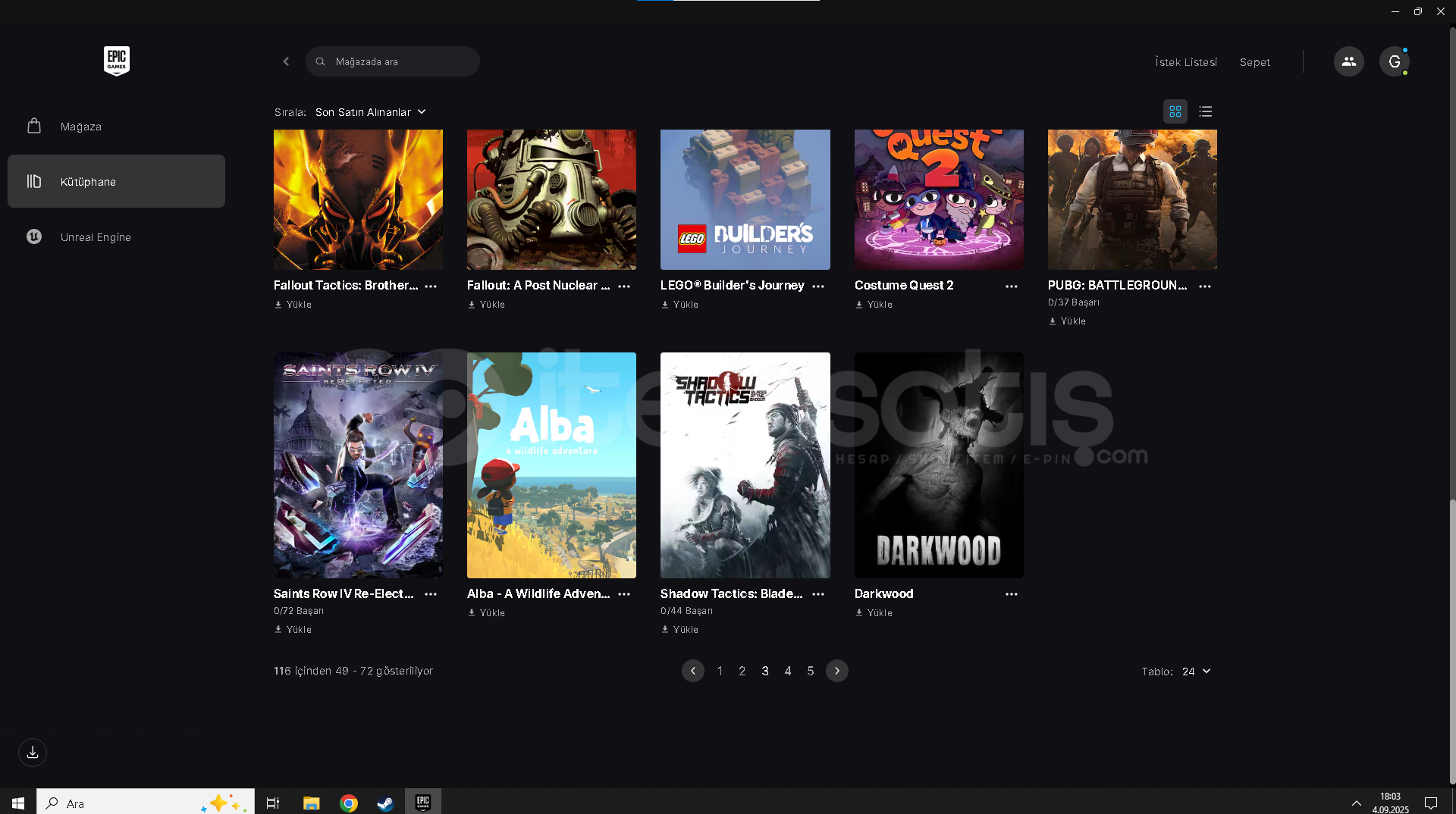Screen dimensions: 1456x814
Task: Install Darkwood via Yükle
Action: (874, 613)
